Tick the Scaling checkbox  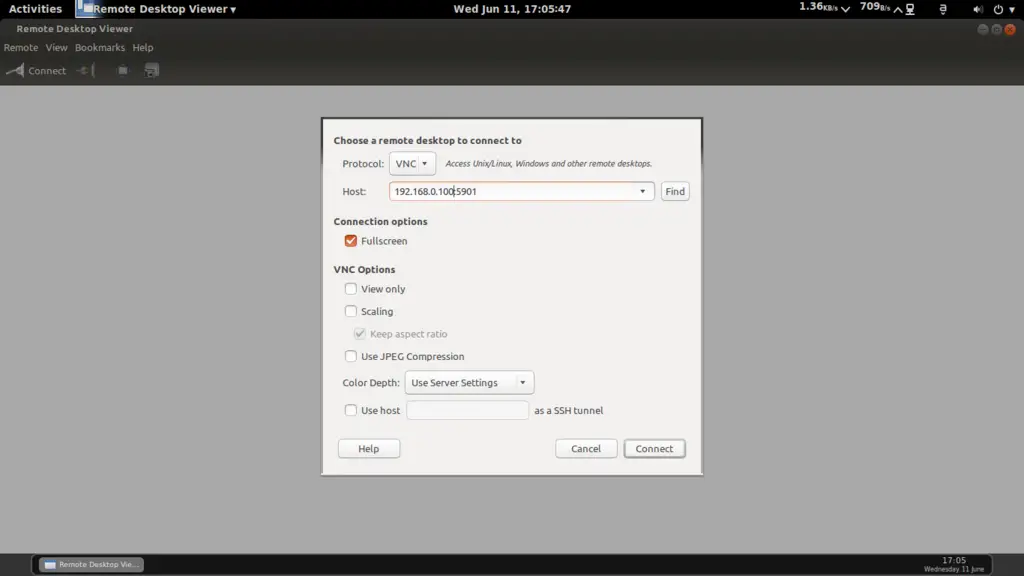coord(351,311)
